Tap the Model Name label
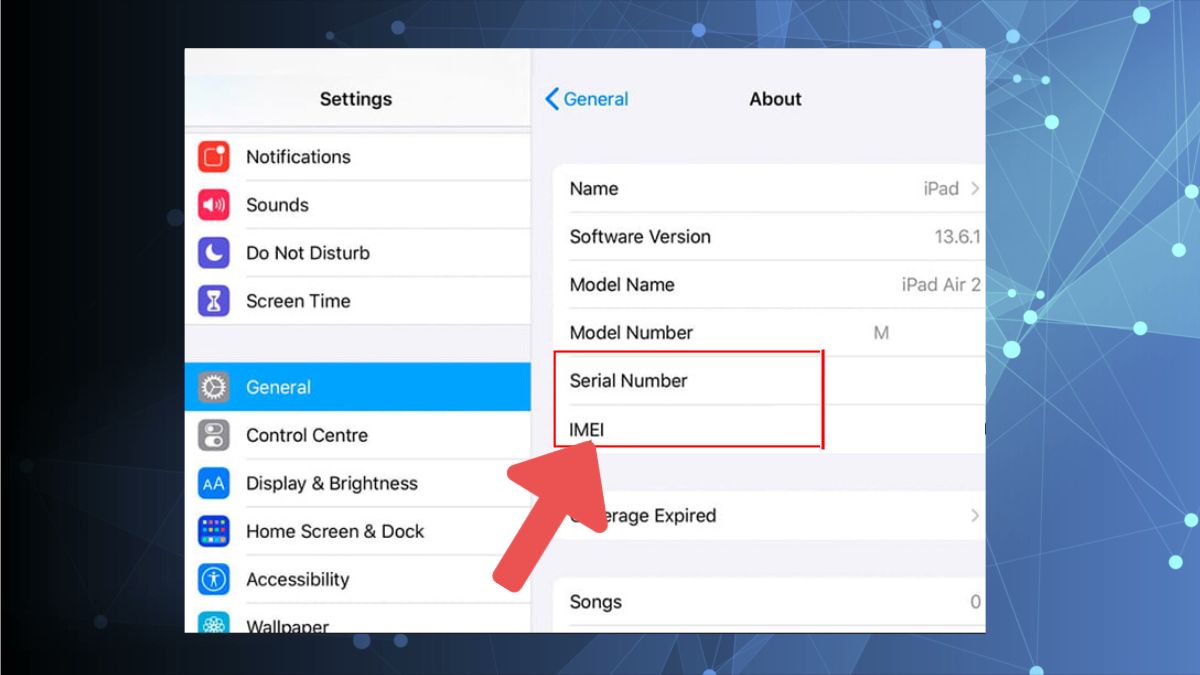1200x675 pixels. 622,285
